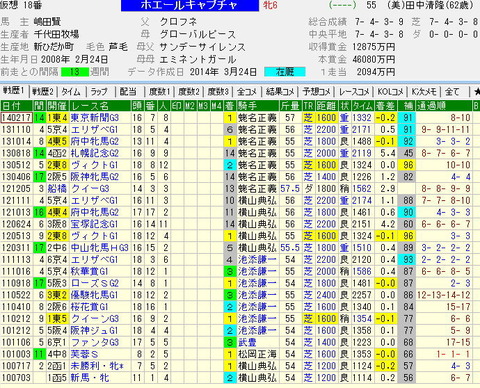
Task: Click the 斤量 column header
Action: pos(291,106)
